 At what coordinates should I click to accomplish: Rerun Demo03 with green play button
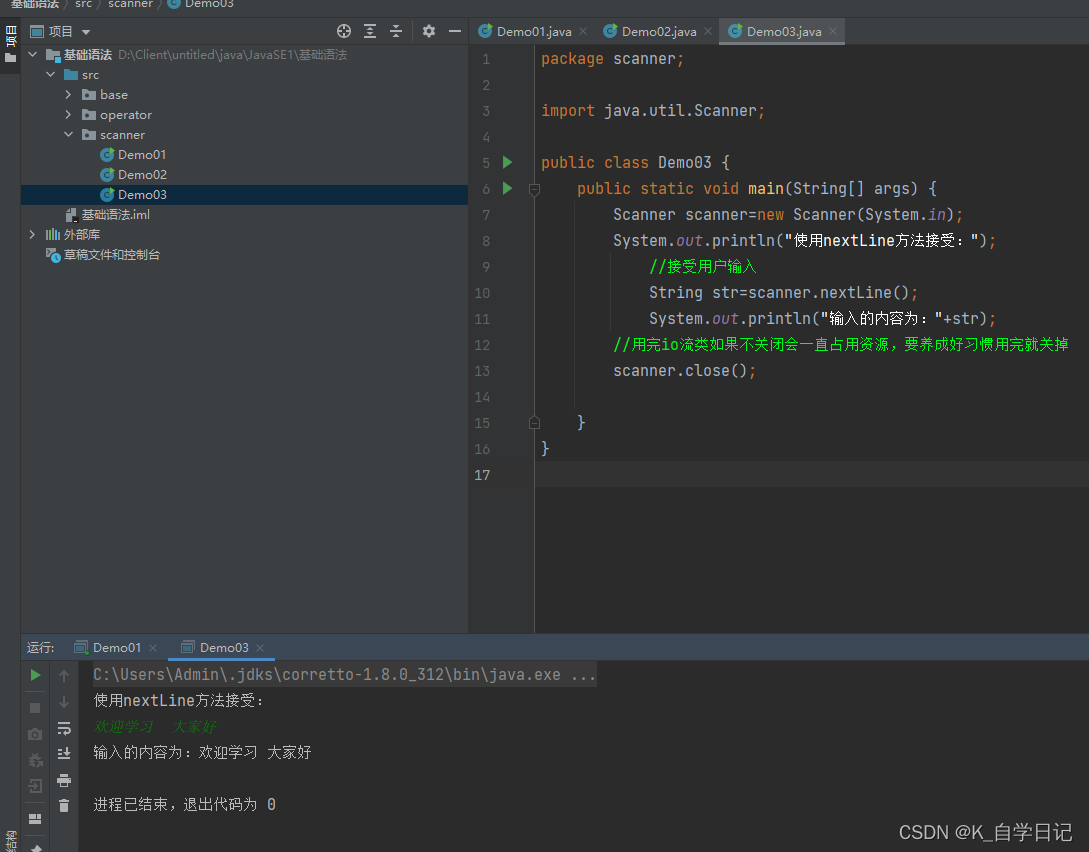35,675
